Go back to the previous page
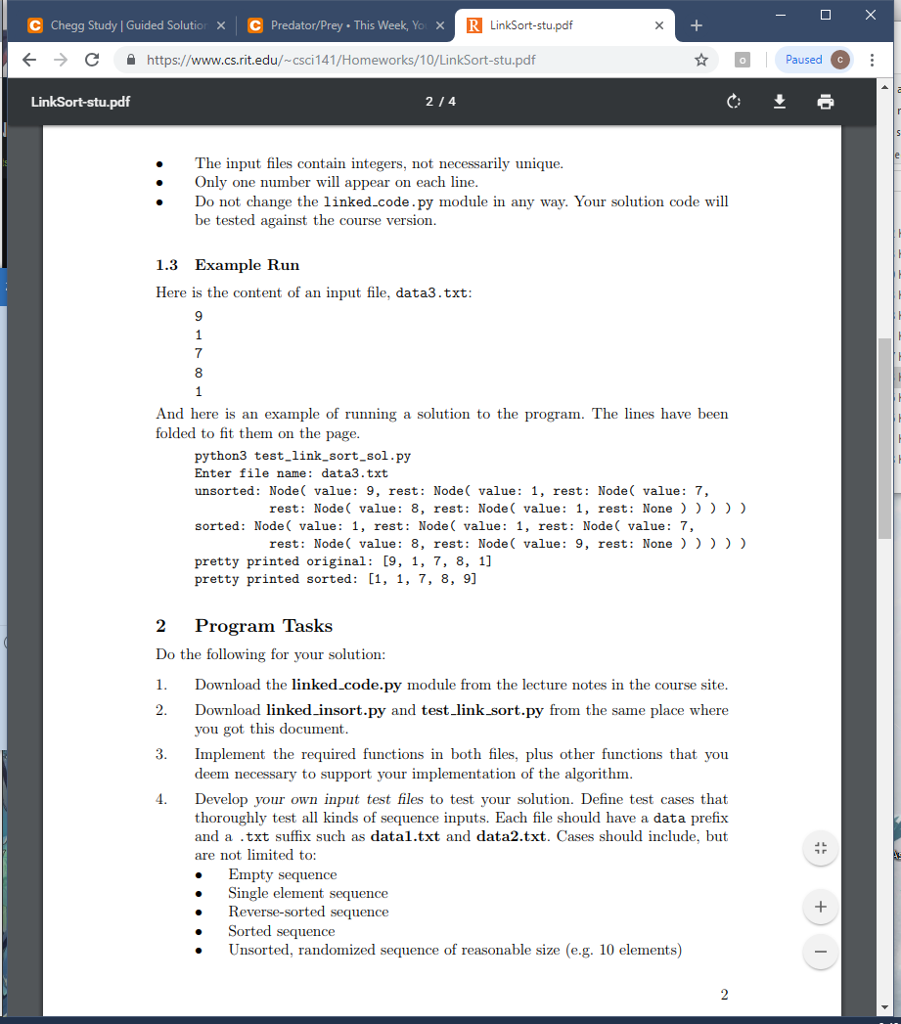 pyautogui.click(x=29, y=60)
